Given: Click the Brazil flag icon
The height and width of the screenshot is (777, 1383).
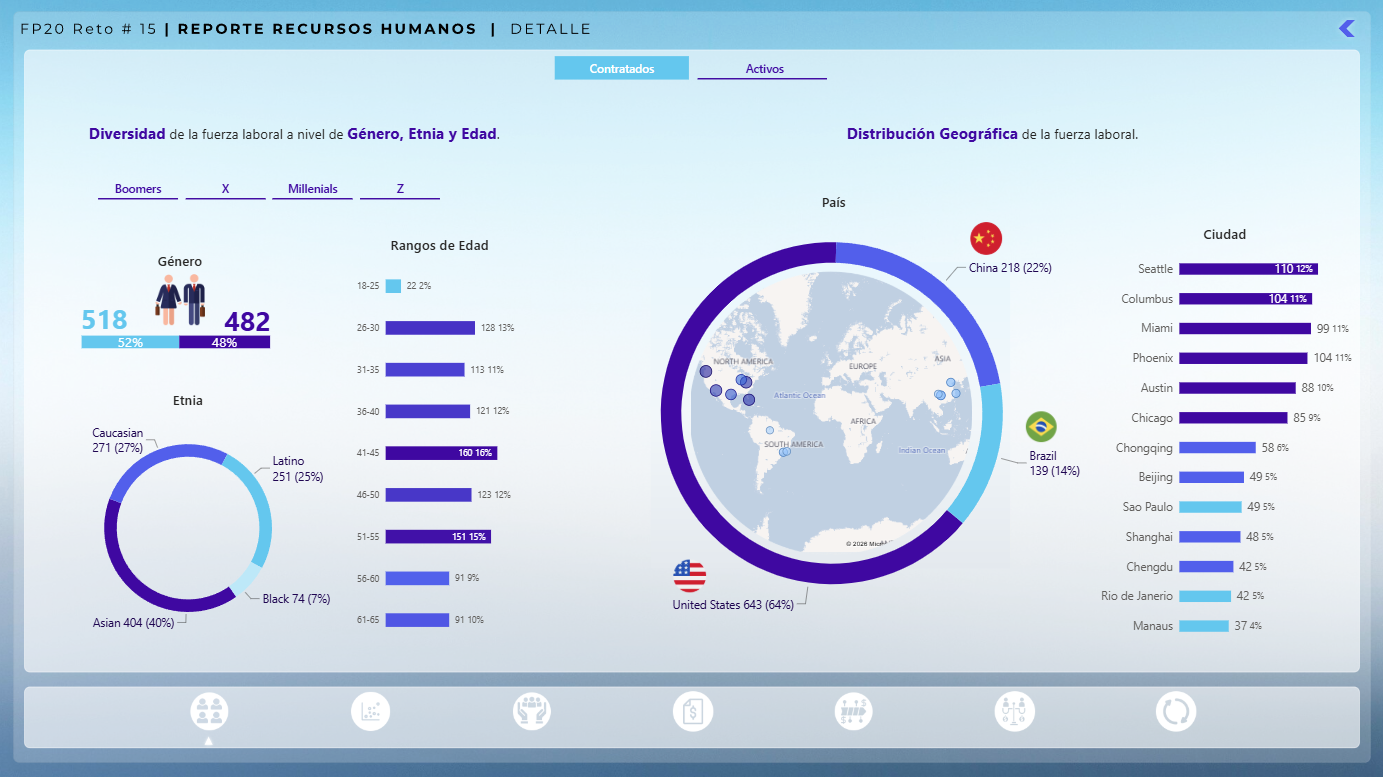Looking at the screenshot, I should pos(1041,427).
